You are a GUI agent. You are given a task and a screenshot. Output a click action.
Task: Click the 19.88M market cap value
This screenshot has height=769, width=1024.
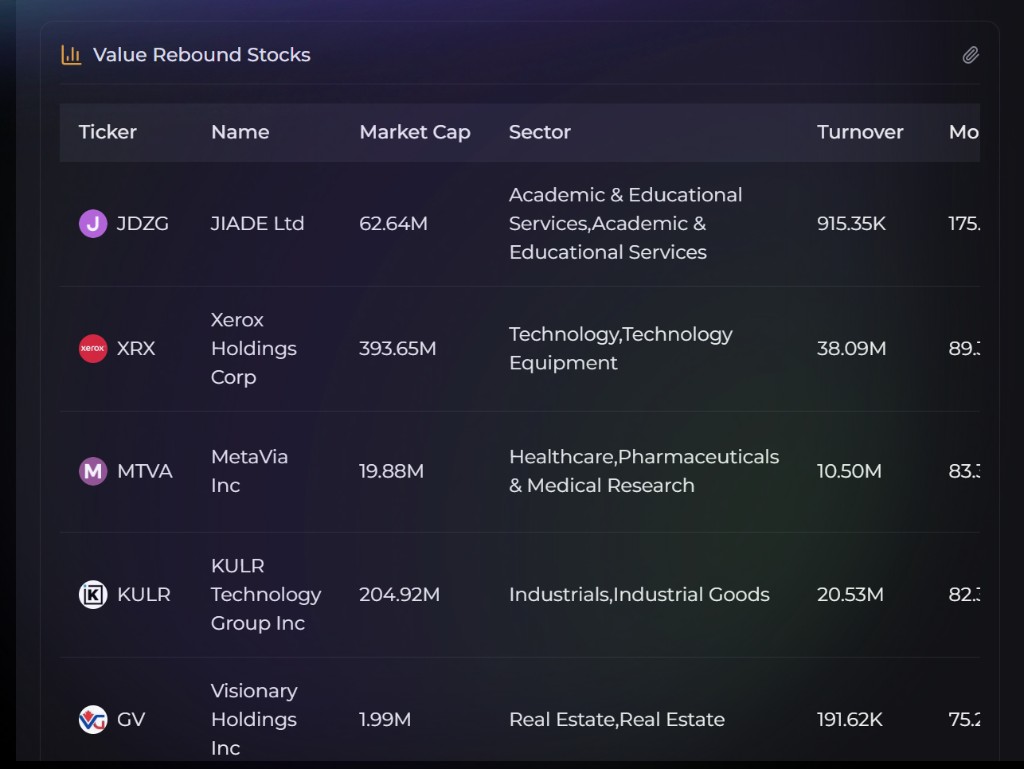(x=391, y=471)
